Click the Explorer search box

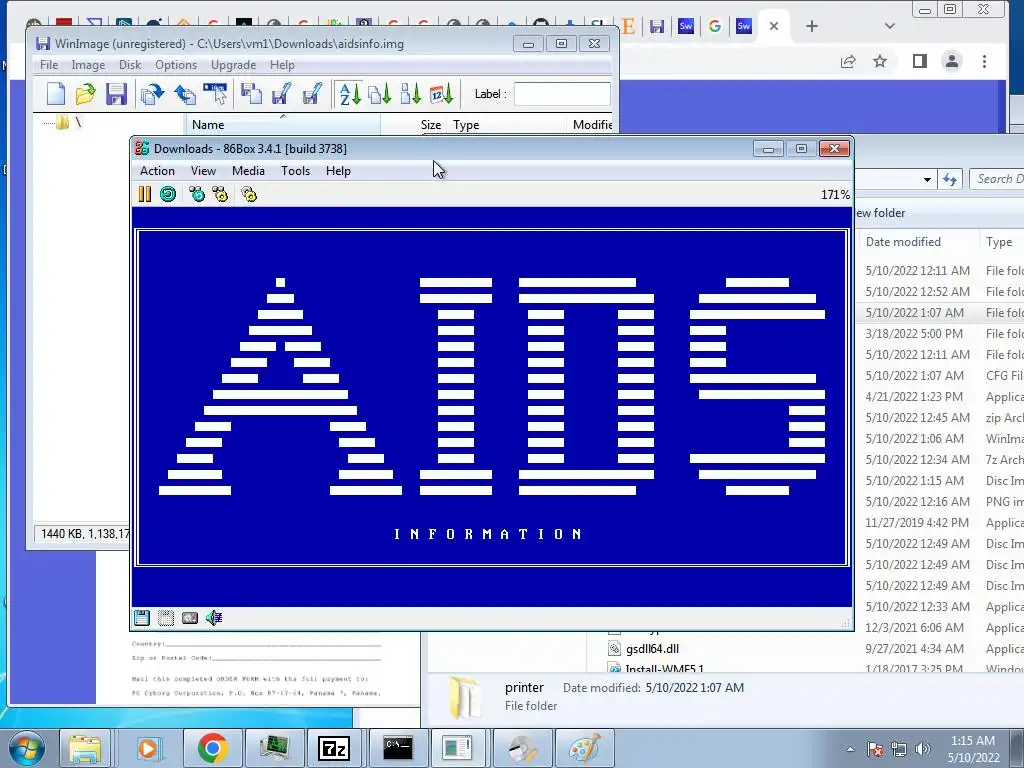(x=997, y=179)
